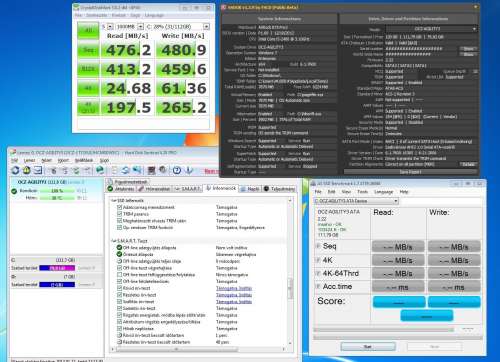
Task: Collapse the S.M.A.R.T. Teszt section
Action: tap(113, 241)
